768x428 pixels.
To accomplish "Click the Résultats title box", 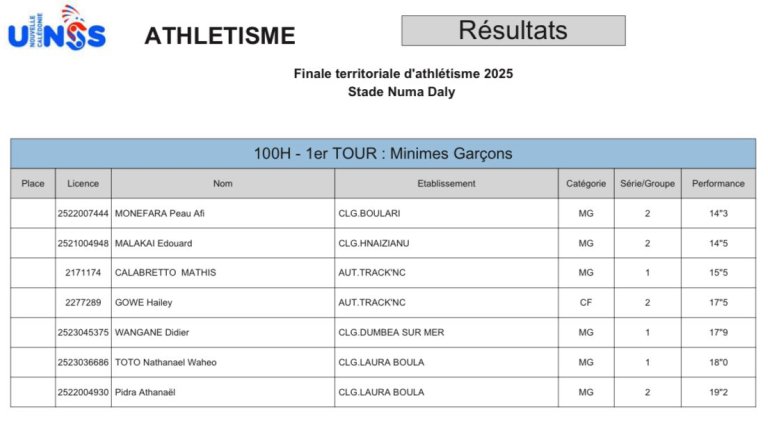I will [x=513, y=31].
